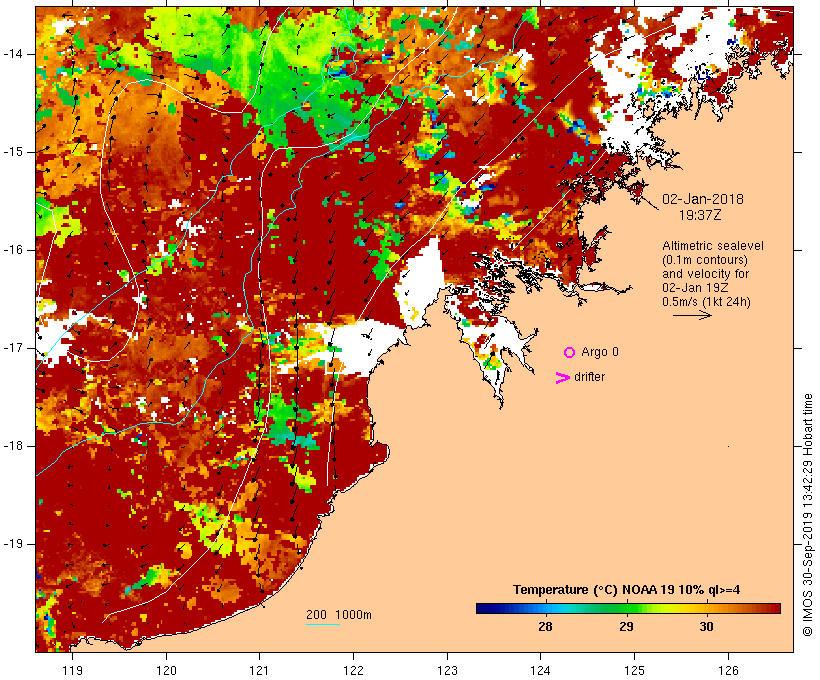Click the latitude axis label "-18"
The width and height of the screenshot is (820, 680).
(x=12, y=446)
